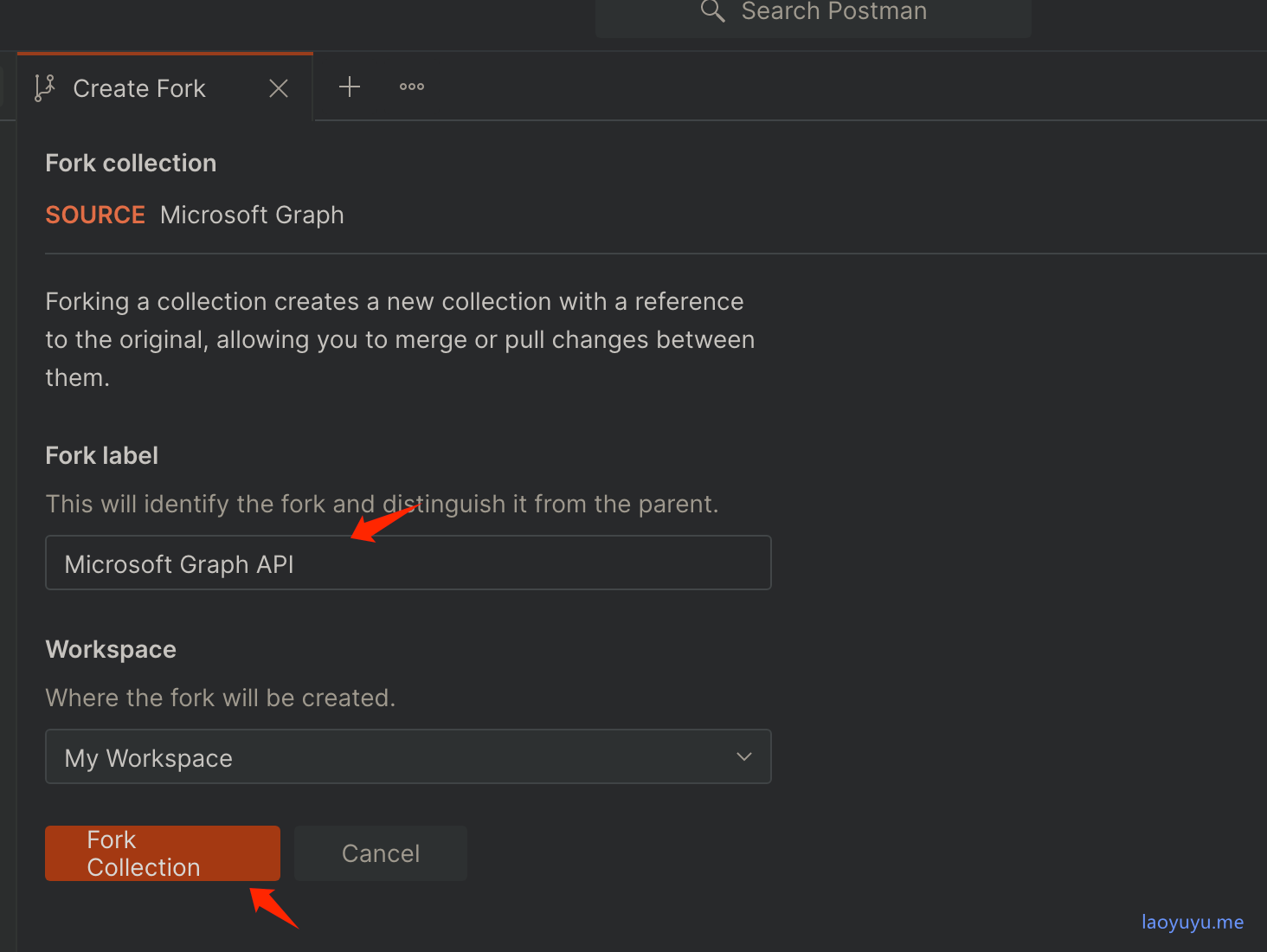This screenshot has height=952, width=1267.
Task: Click 'Forking a collection creates' description
Action: coord(400,339)
